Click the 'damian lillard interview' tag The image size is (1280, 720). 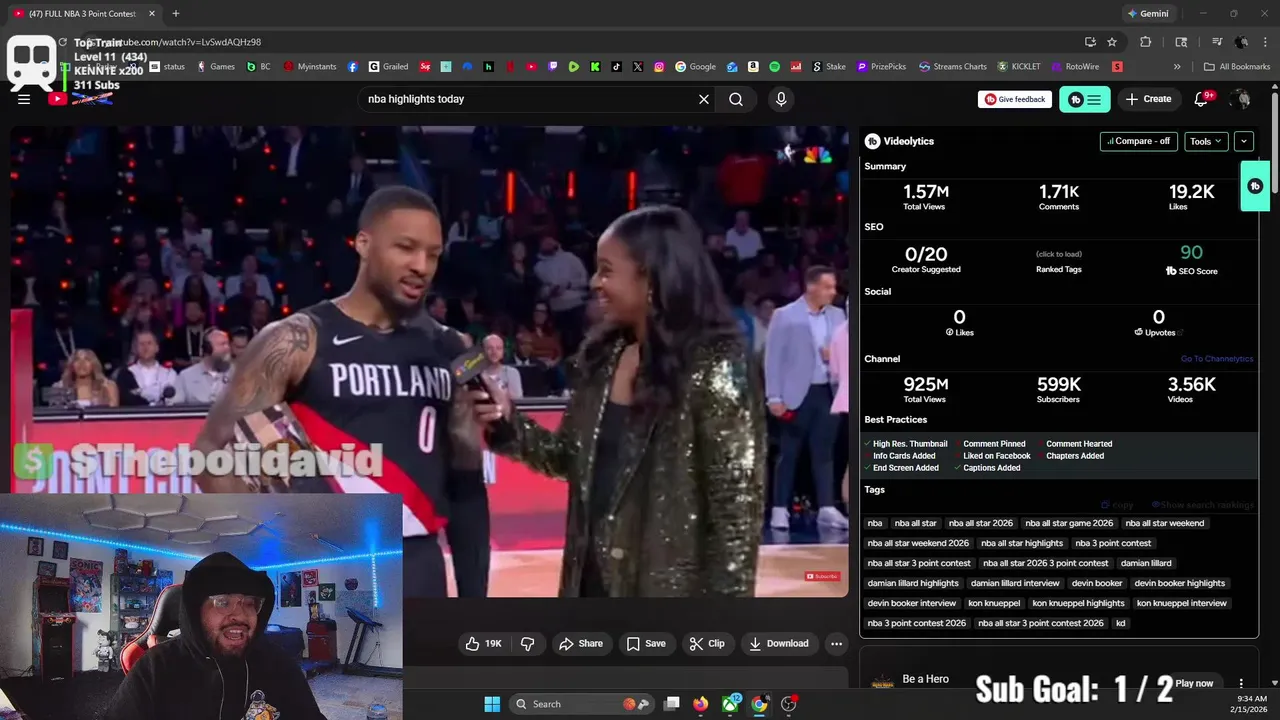pyautogui.click(x=1015, y=583)
